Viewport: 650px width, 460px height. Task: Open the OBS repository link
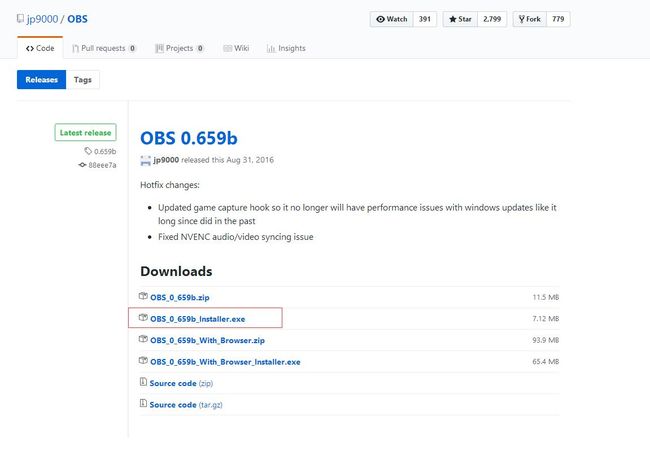(x=78, y=19)
